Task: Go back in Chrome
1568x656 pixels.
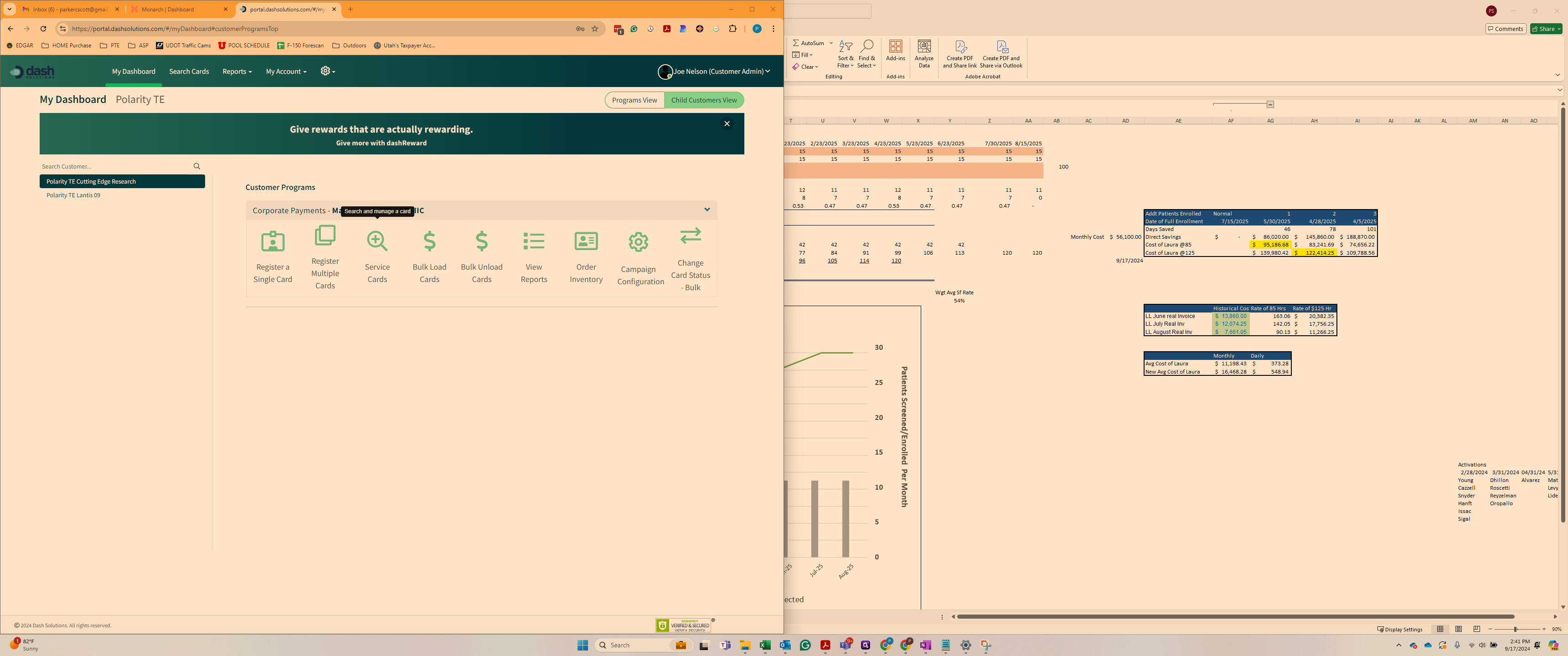Action: click(10, 29)
